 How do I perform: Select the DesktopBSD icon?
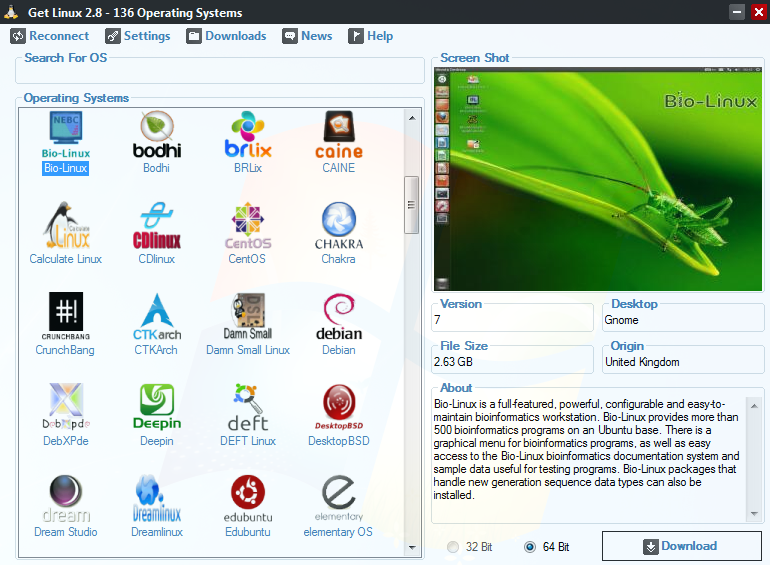339,407
